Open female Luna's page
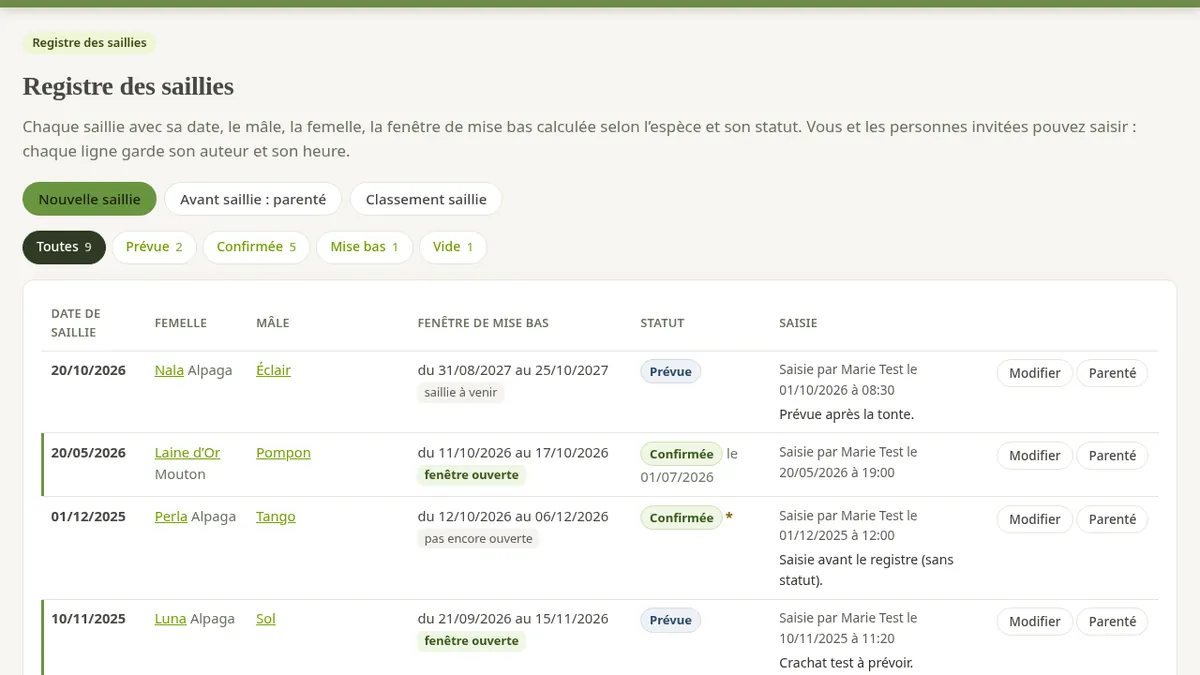This screenshot has width=1200, height=675. tap(170, 619)
